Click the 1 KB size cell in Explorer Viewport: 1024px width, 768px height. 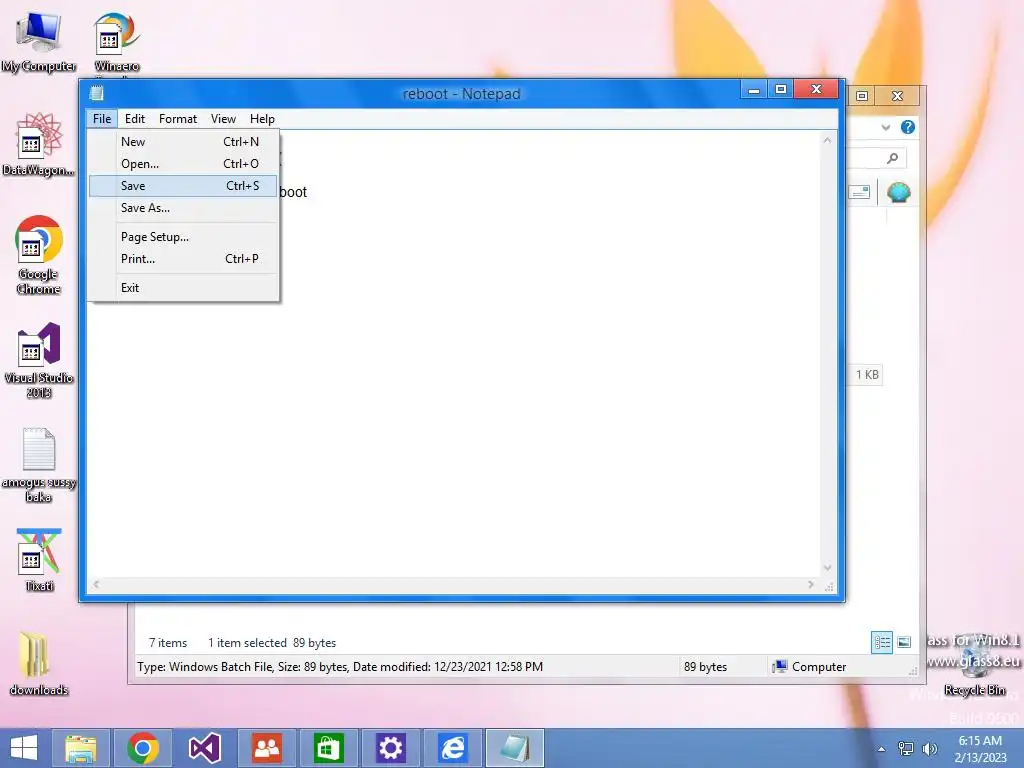click(x=867, y=375)
